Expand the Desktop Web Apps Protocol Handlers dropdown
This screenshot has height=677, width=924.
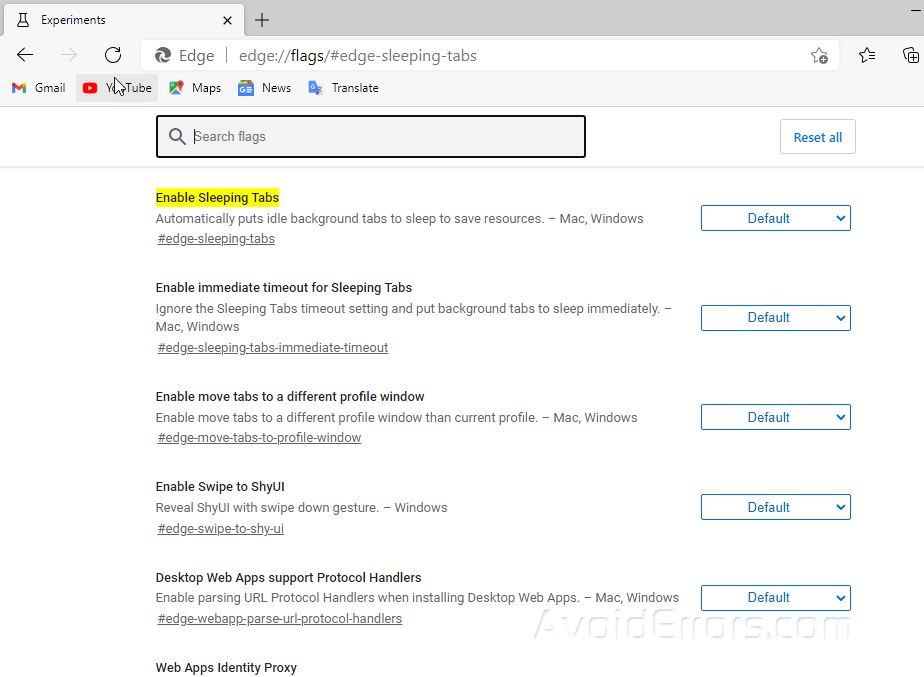tap(775, 597)
